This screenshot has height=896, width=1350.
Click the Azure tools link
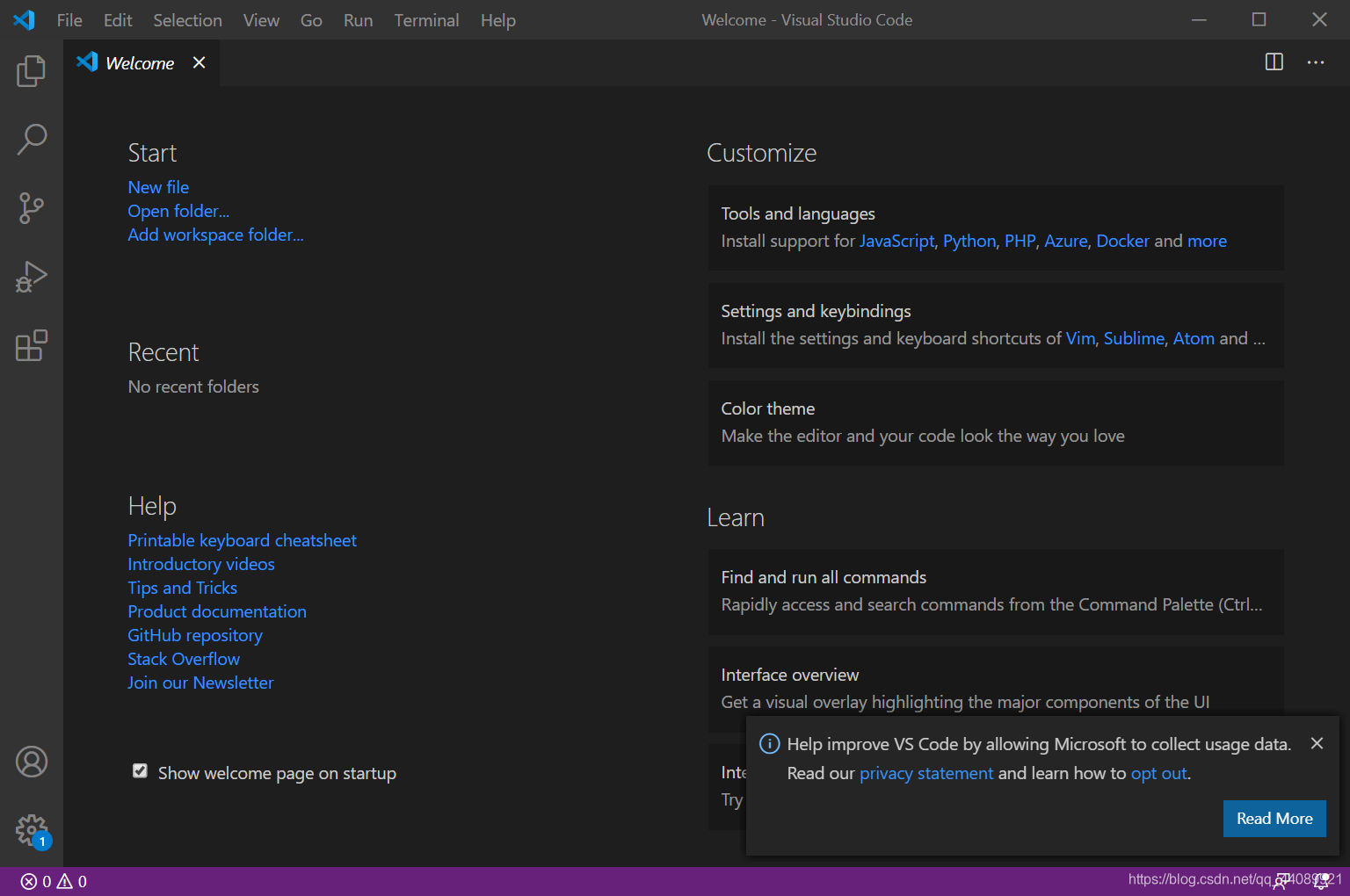(x=1065, y=241)
